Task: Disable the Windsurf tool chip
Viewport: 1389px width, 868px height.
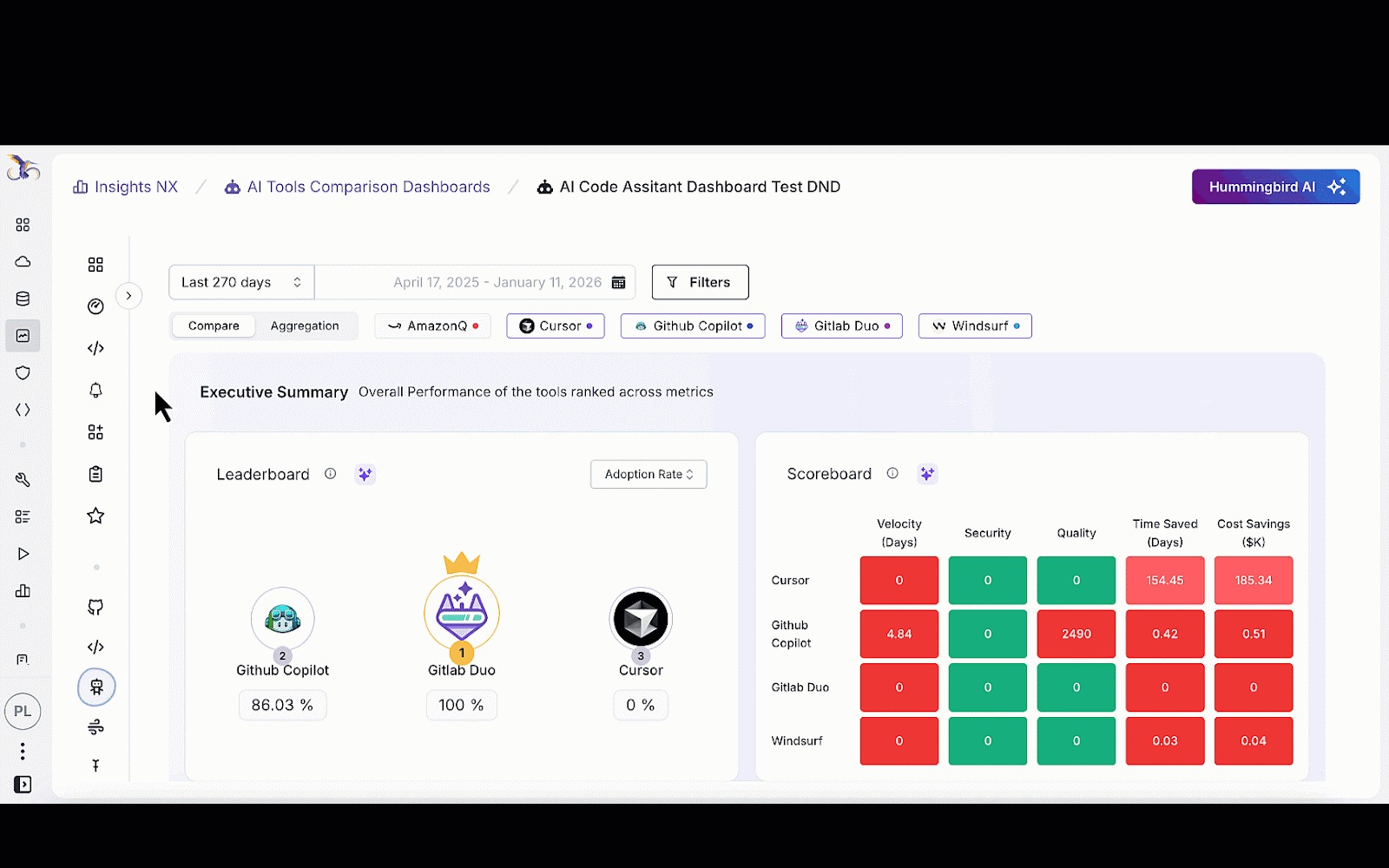Action: click(x=974, y=326)
